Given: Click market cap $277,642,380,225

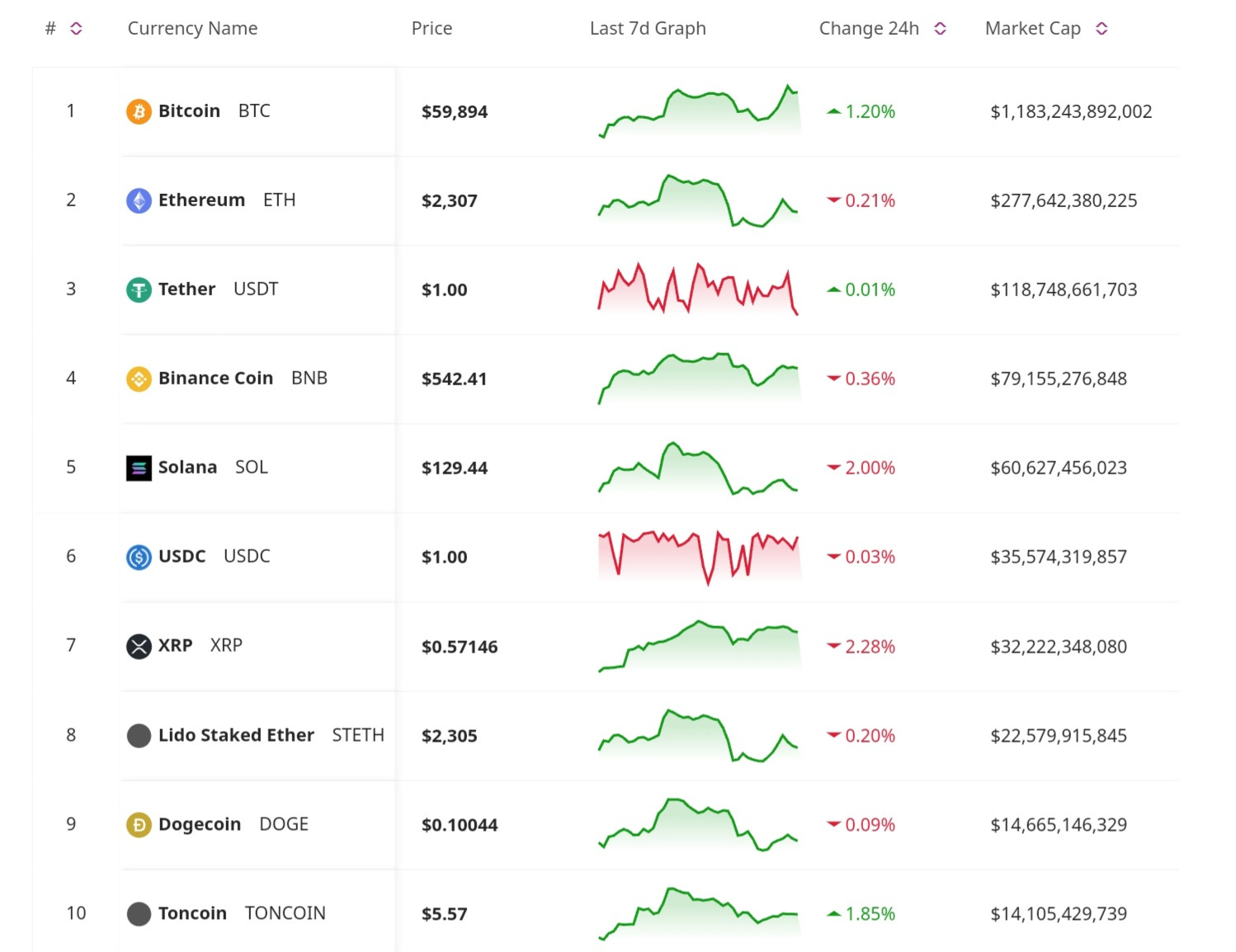Looking at the screenshot, I should 1064,200.
